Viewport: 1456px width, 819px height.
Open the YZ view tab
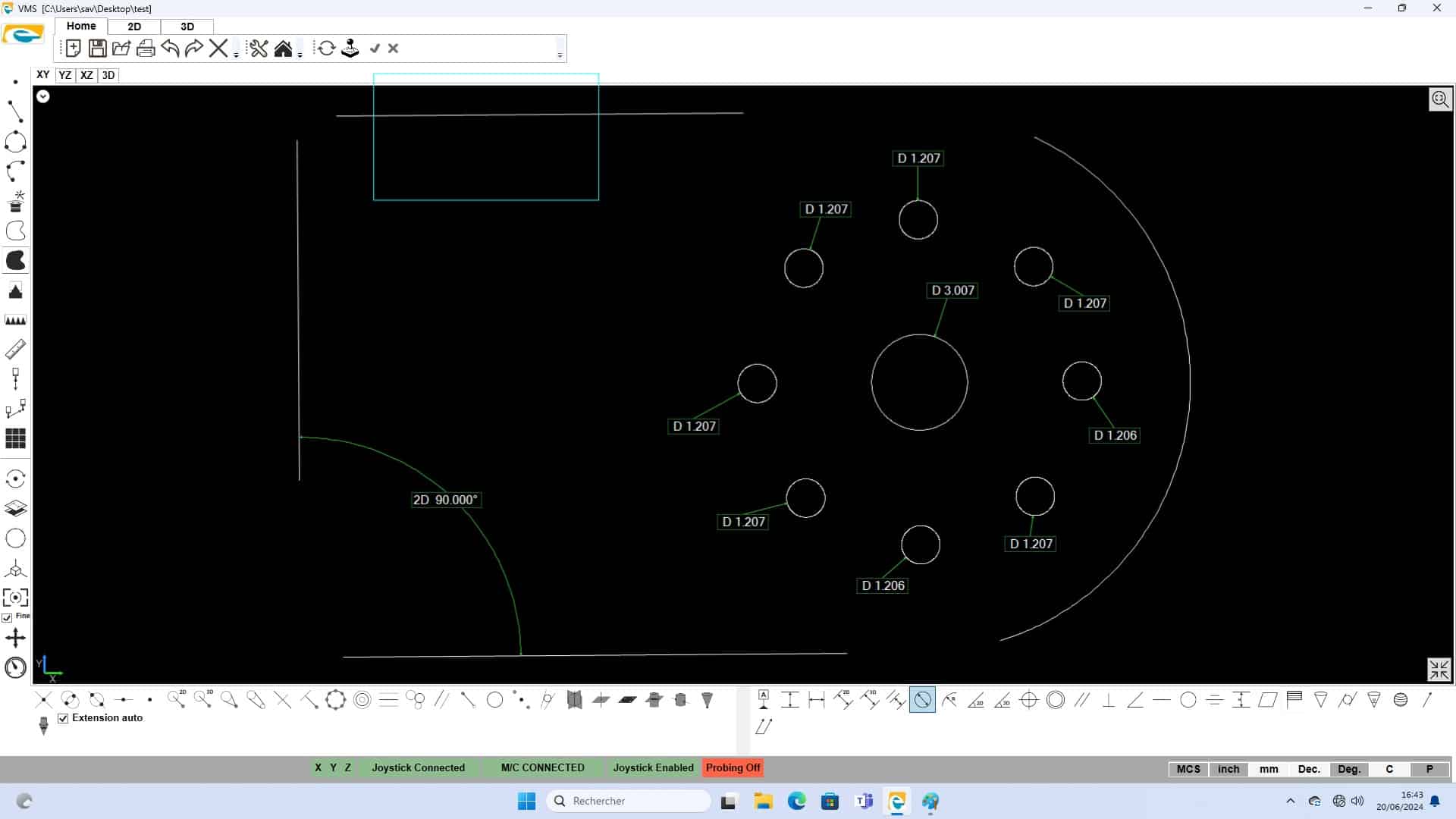(x=65, y=75)
